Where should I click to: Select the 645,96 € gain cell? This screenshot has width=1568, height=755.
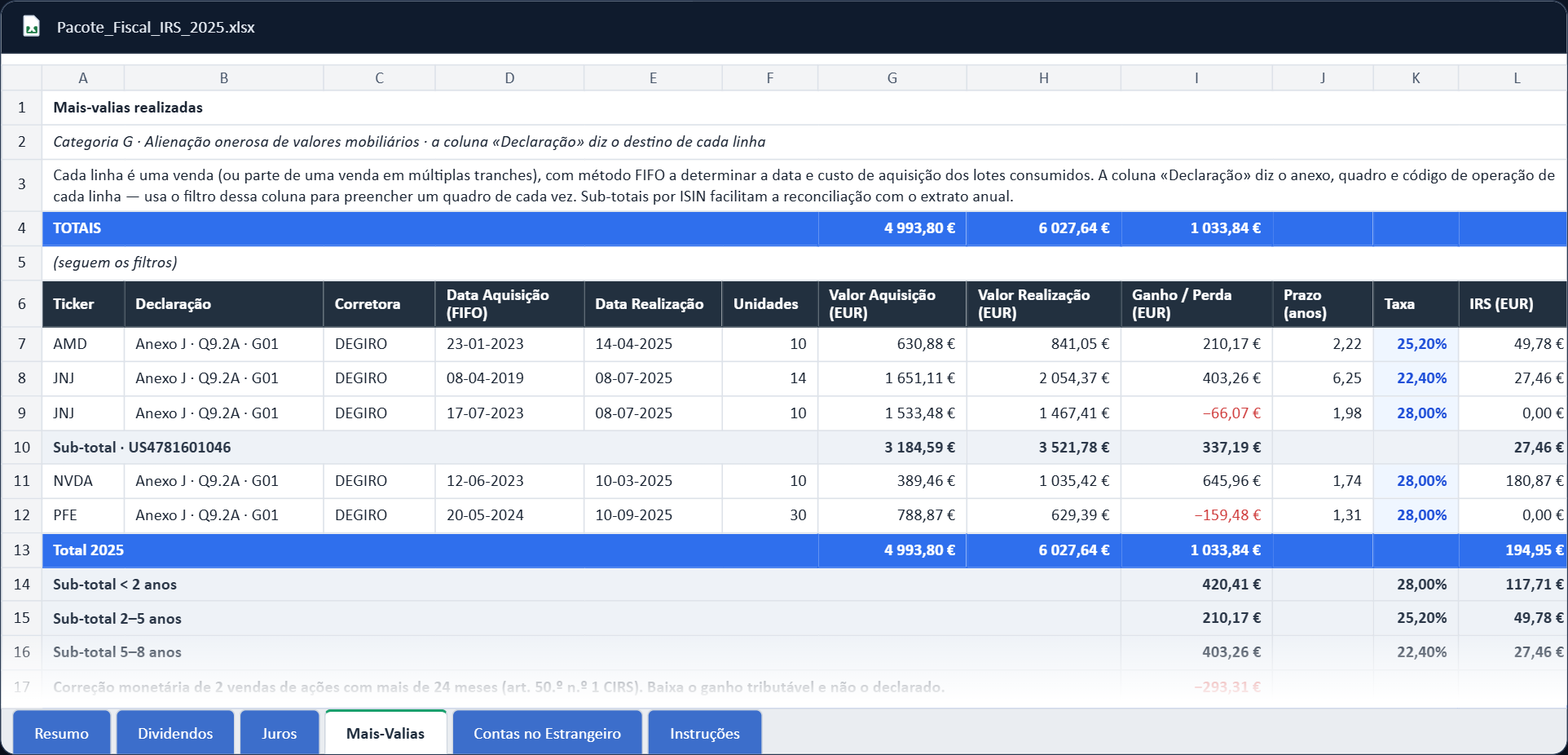[x=1196, y=481]
